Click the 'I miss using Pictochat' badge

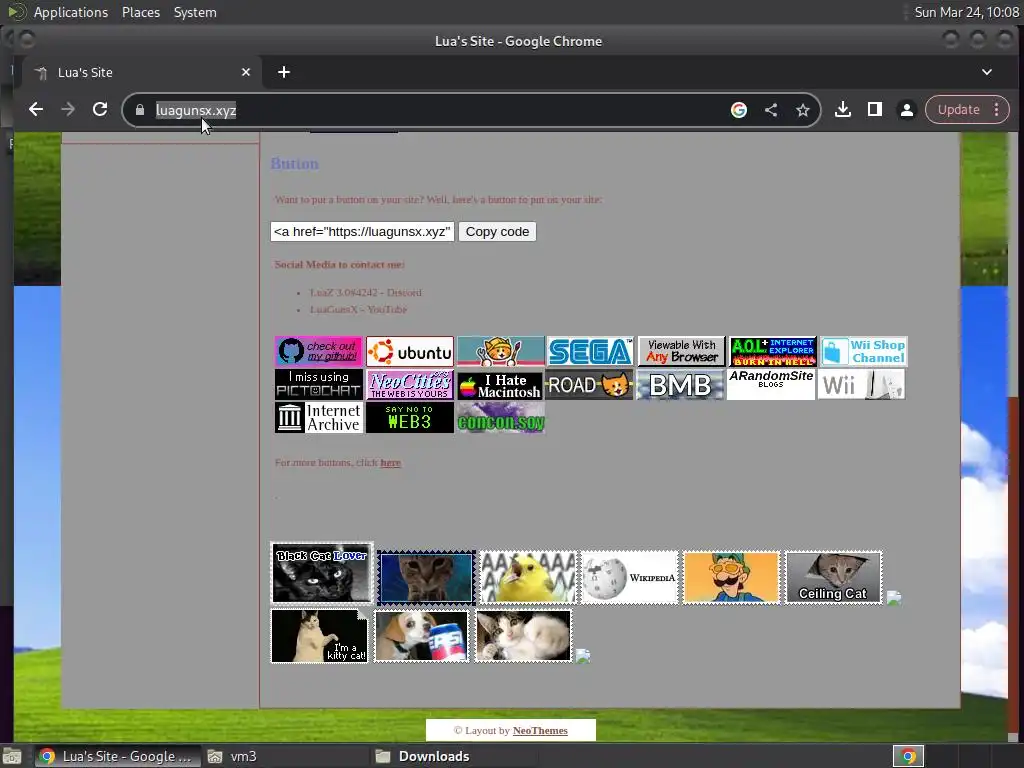[x=319, y=384]
